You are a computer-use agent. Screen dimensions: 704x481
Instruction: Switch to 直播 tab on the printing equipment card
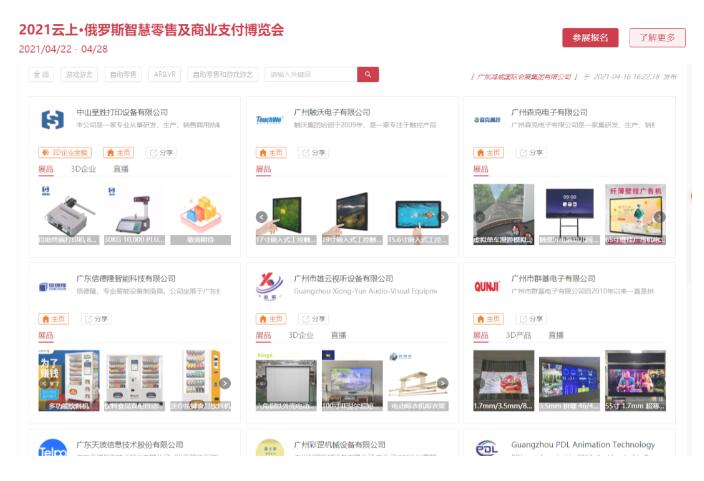pos(121,169)
